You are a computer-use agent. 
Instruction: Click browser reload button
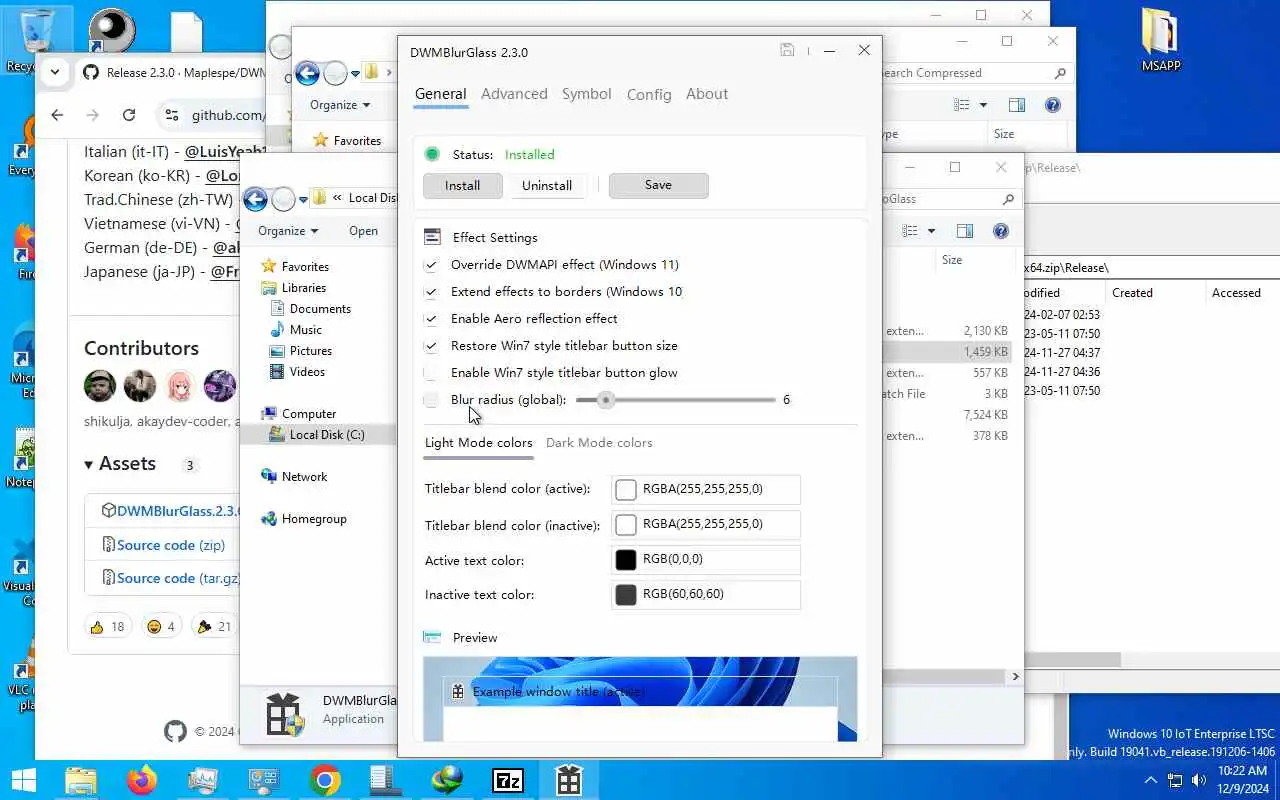(129, 115)
